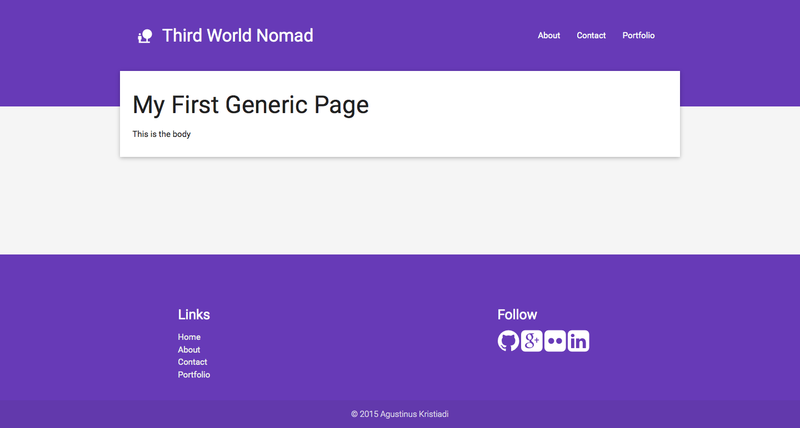
Task: Click the 'This is the body' text
Action: pyautogui.click(x=161, y=134)
